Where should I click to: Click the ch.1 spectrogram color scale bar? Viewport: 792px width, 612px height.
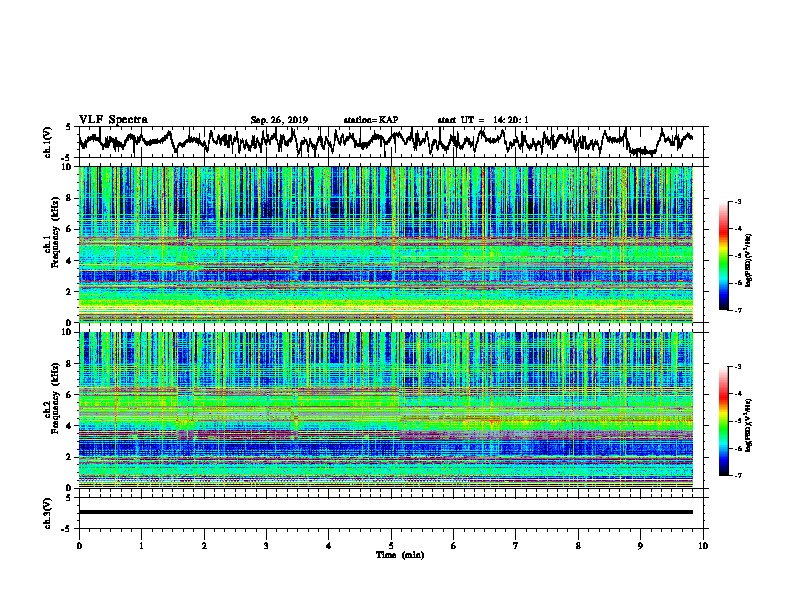point(723,256)
